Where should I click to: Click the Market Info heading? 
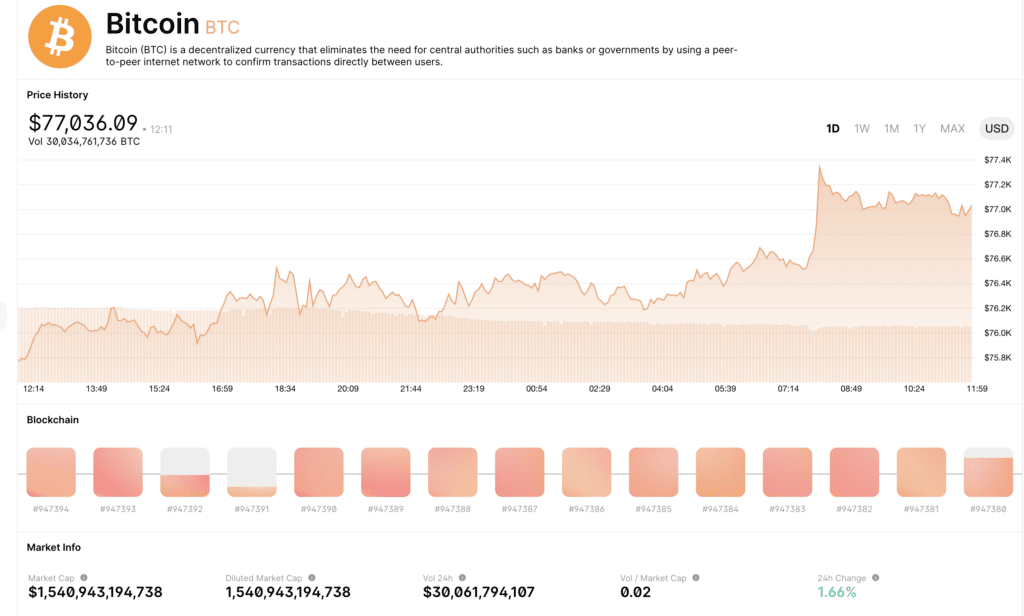(x=54, y=547)
